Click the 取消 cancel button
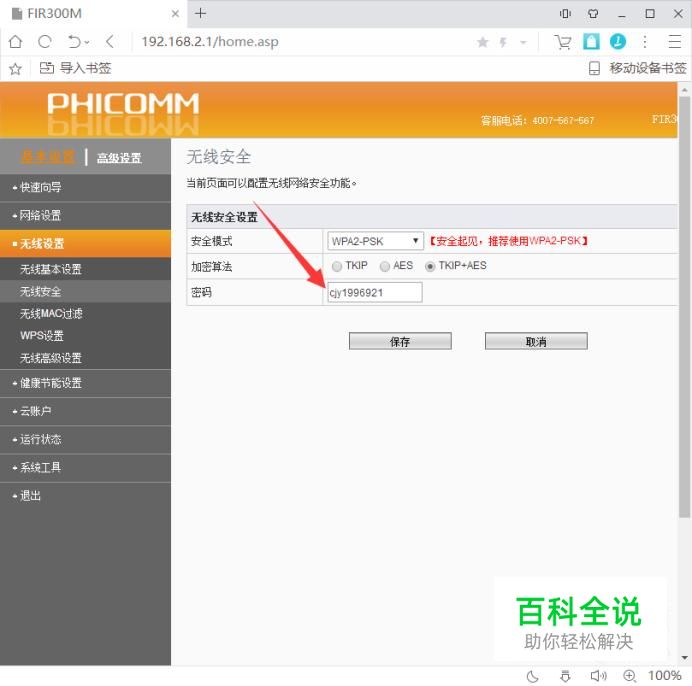Viewport: 692px width, 686px height. click(x=536, y=341)
